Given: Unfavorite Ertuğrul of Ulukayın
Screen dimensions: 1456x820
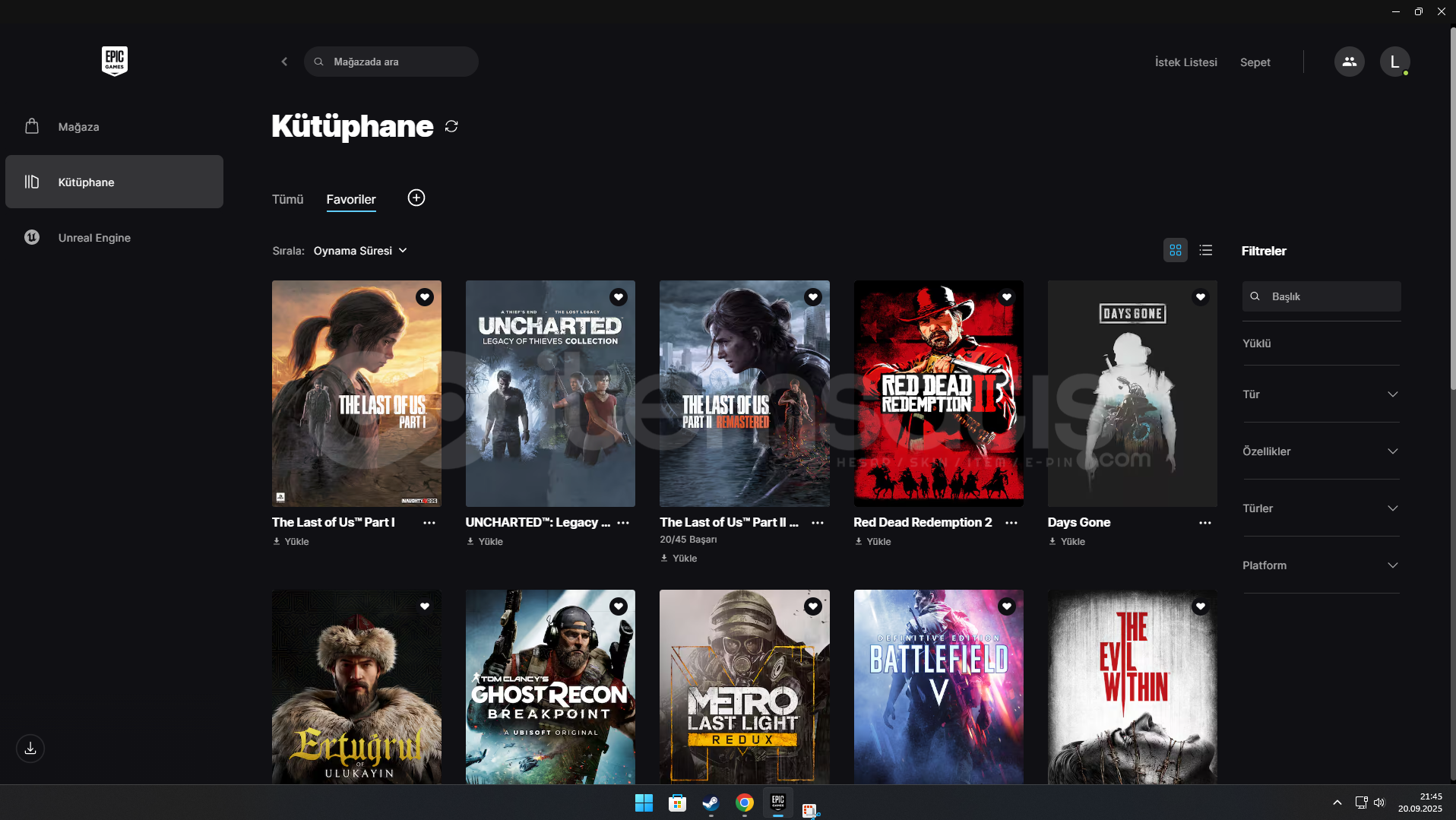Looking at the screenshot, I should 425,606.
